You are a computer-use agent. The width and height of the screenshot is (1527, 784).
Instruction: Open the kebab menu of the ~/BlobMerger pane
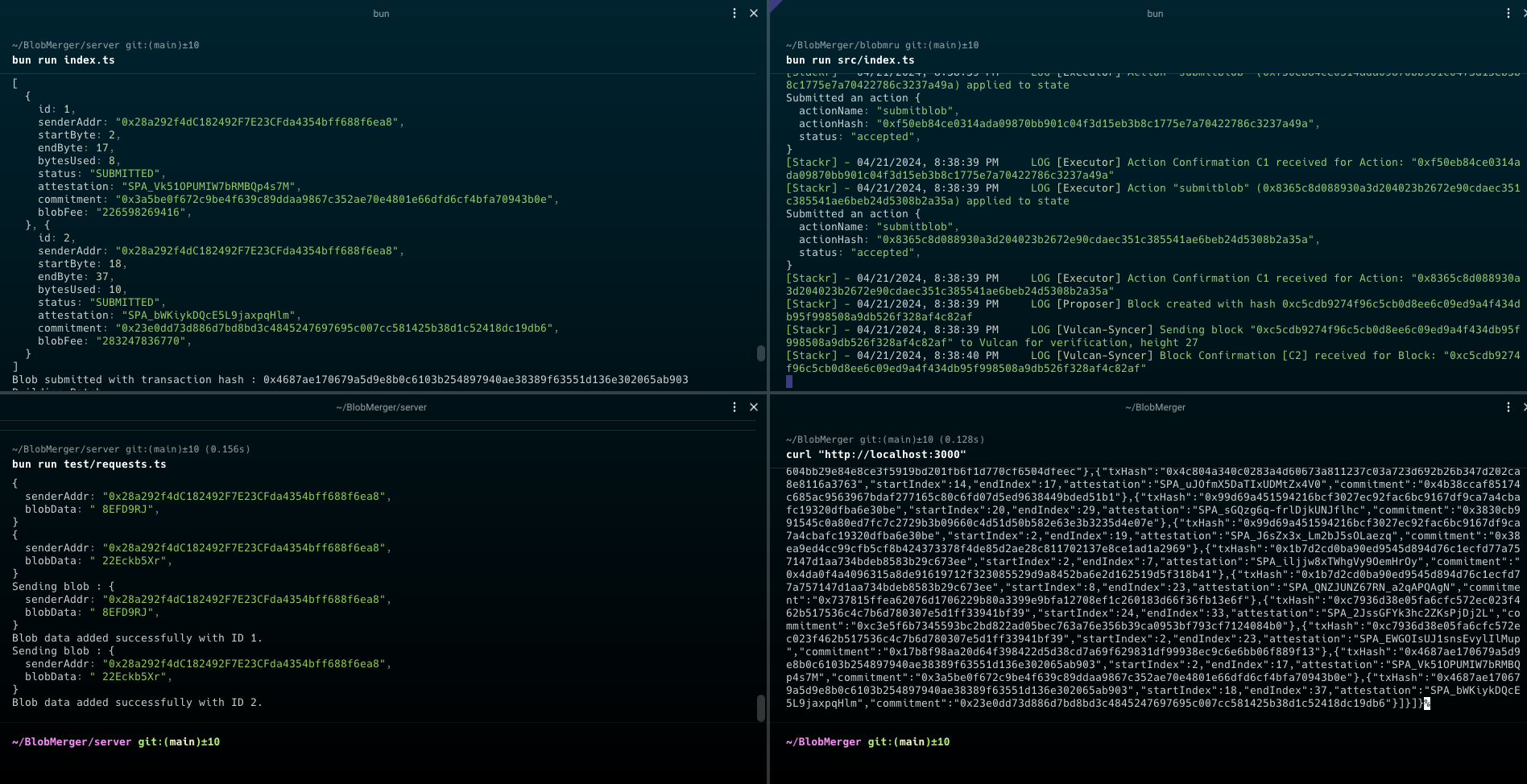pyautogui.click(x=1508, y=407)
